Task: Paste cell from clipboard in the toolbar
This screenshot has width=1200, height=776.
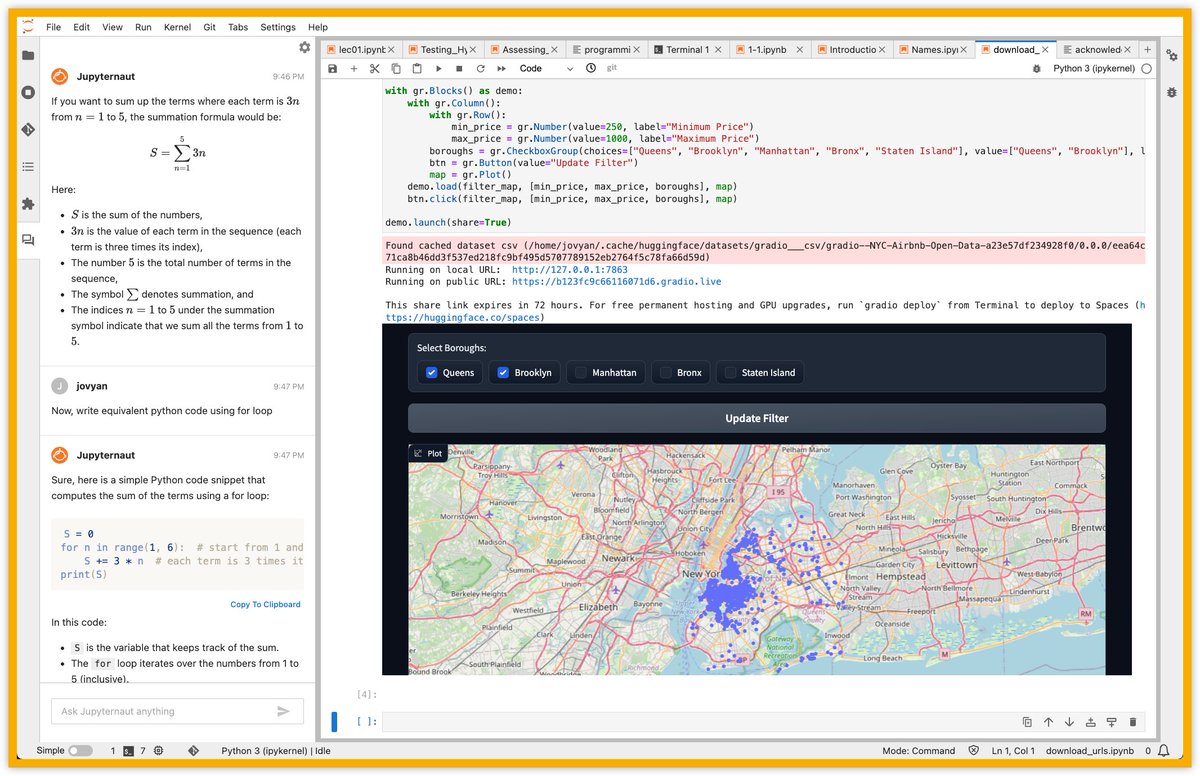Action: pos(417,68)
